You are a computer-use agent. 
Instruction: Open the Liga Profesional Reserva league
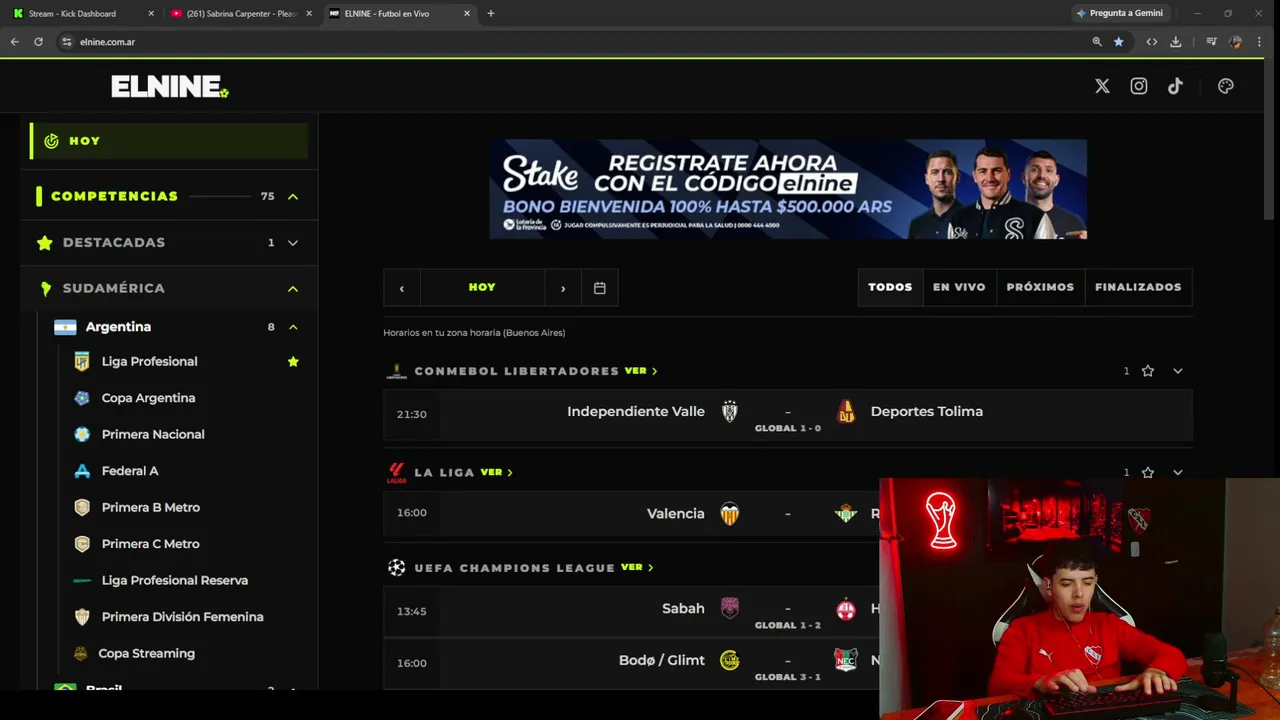175,581
